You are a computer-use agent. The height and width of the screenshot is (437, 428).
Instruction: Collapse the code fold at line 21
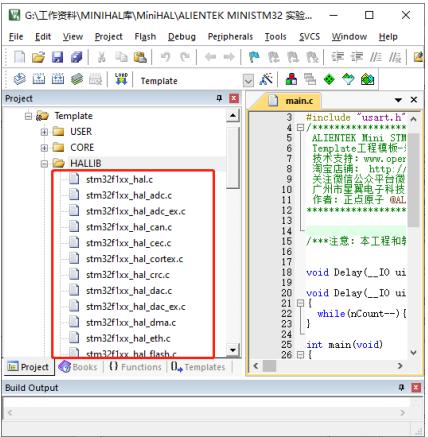300,303
